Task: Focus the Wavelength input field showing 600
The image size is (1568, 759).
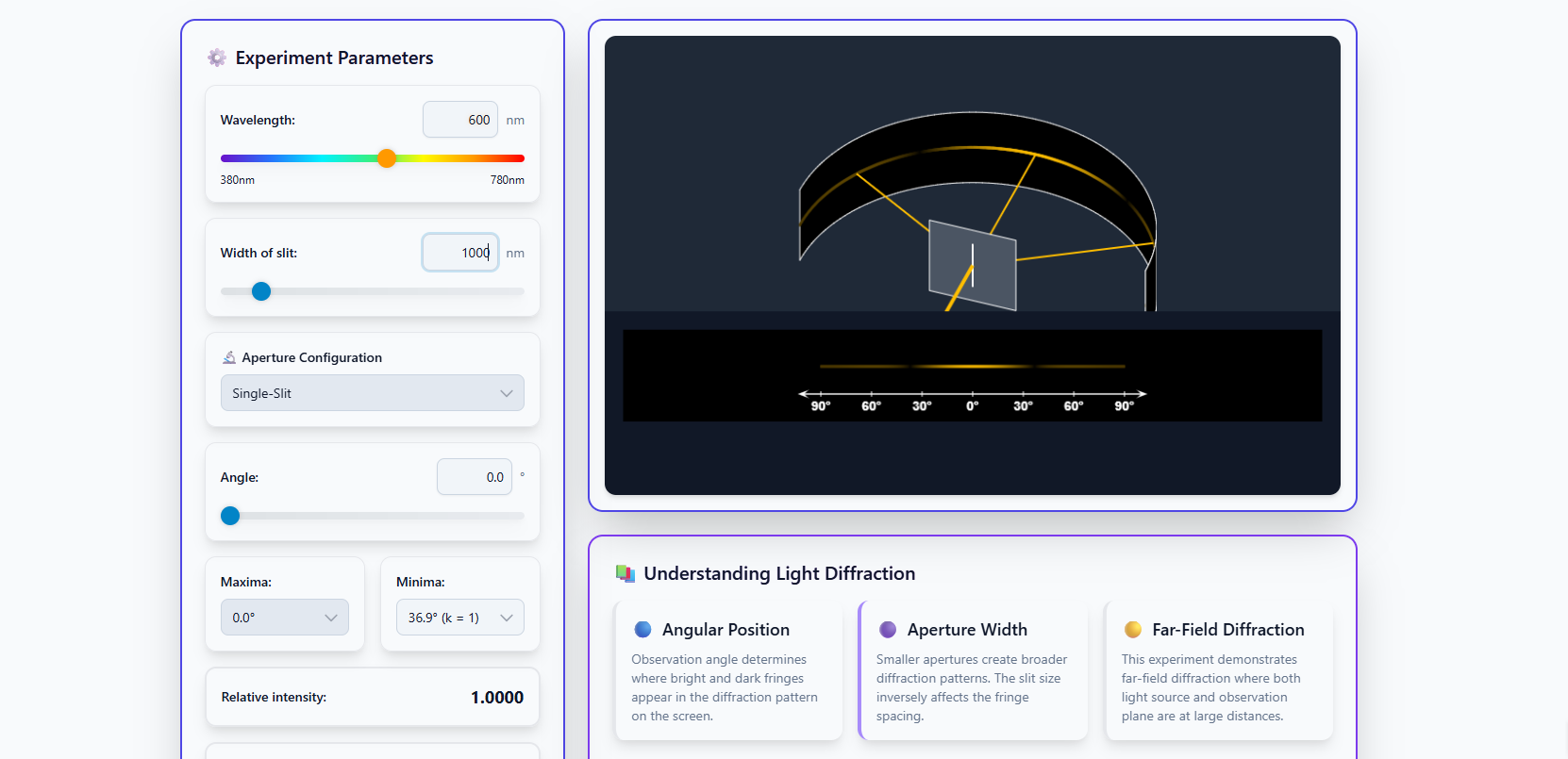Action: 460,120
